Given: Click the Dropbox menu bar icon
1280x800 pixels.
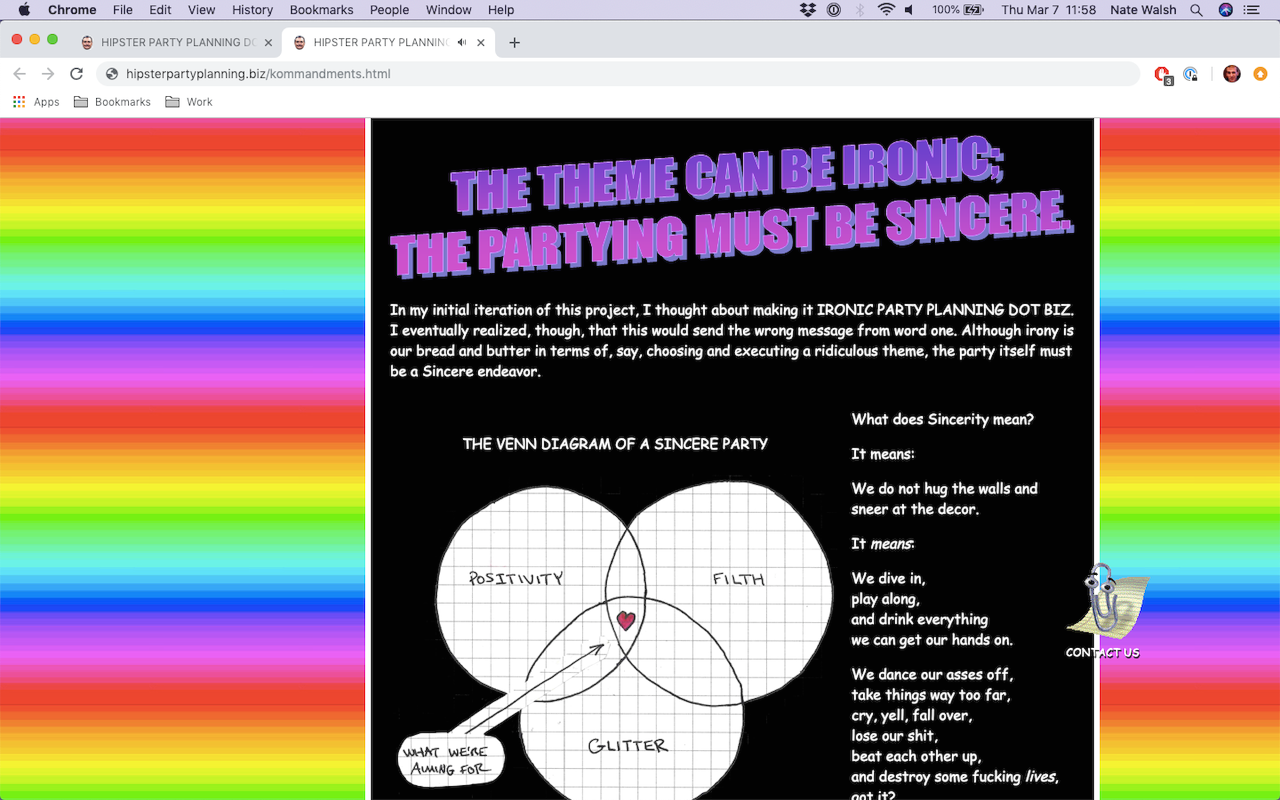Looking at the screenshot, I should click(x=808, y=10).
